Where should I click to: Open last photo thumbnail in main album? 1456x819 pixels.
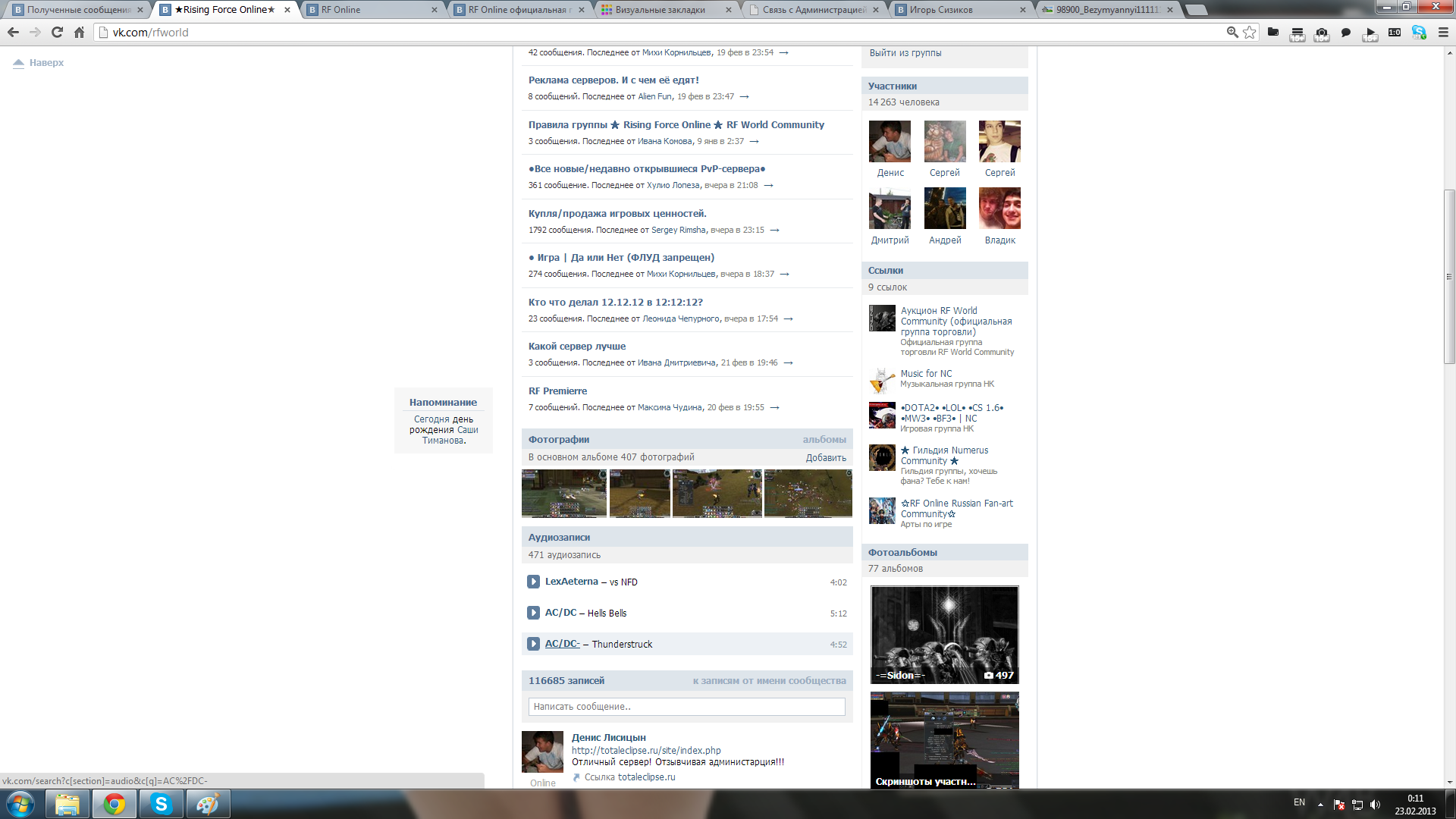[x=808, y=494]
